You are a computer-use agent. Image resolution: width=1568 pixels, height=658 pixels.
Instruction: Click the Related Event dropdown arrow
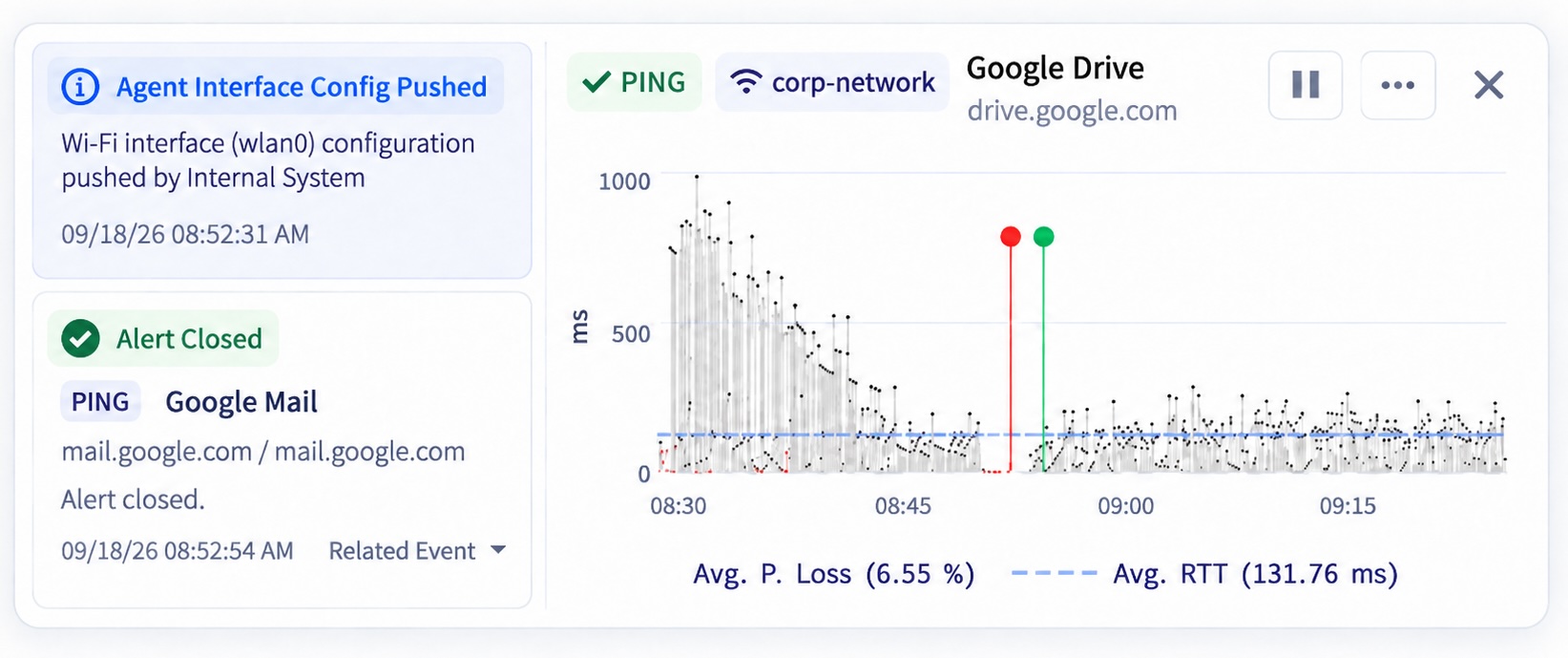click(x=497, y=550)
